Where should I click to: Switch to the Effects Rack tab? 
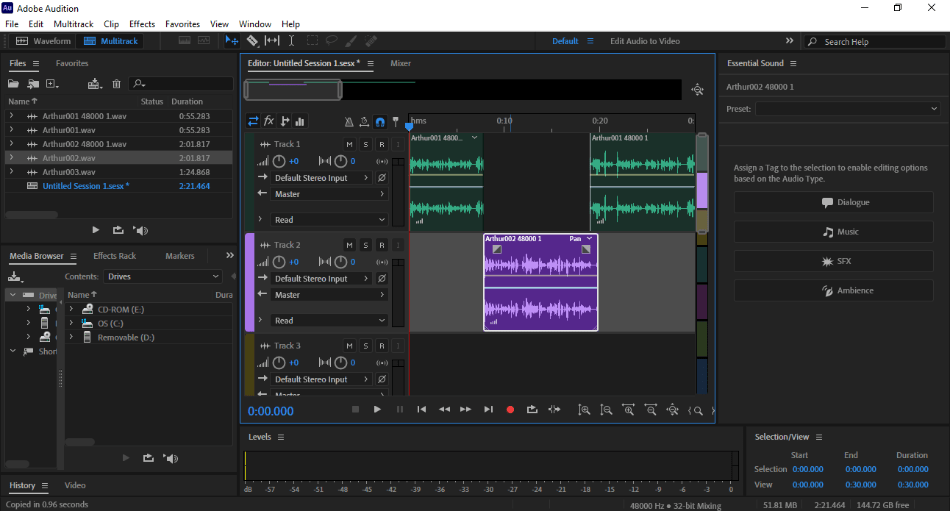[115, 256]
